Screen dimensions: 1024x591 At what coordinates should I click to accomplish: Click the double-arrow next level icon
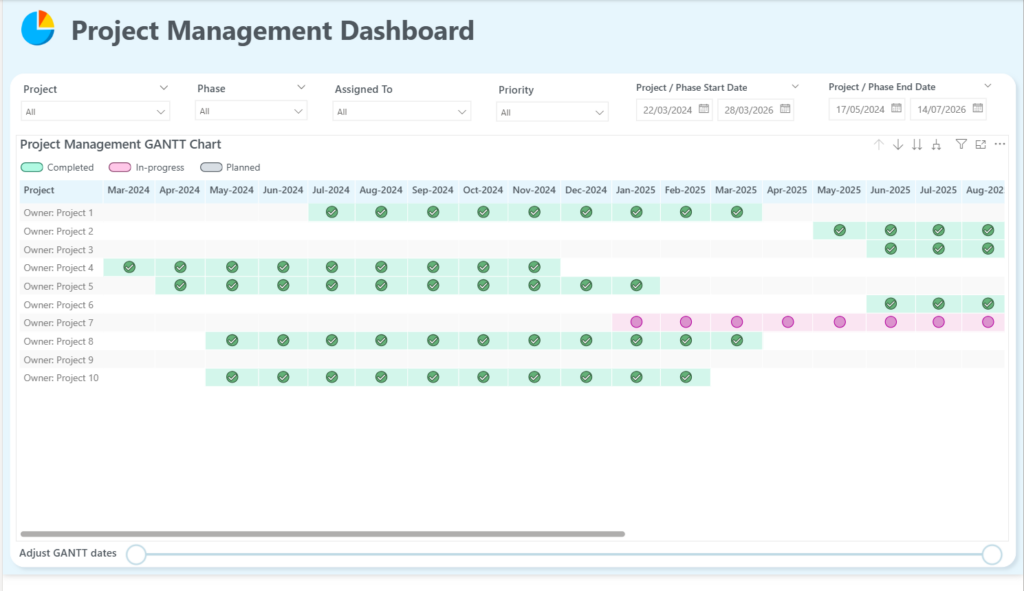tap(917, 144)
